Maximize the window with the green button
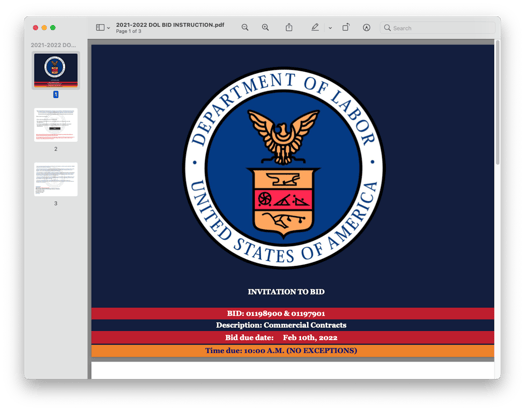 [53, 27]
